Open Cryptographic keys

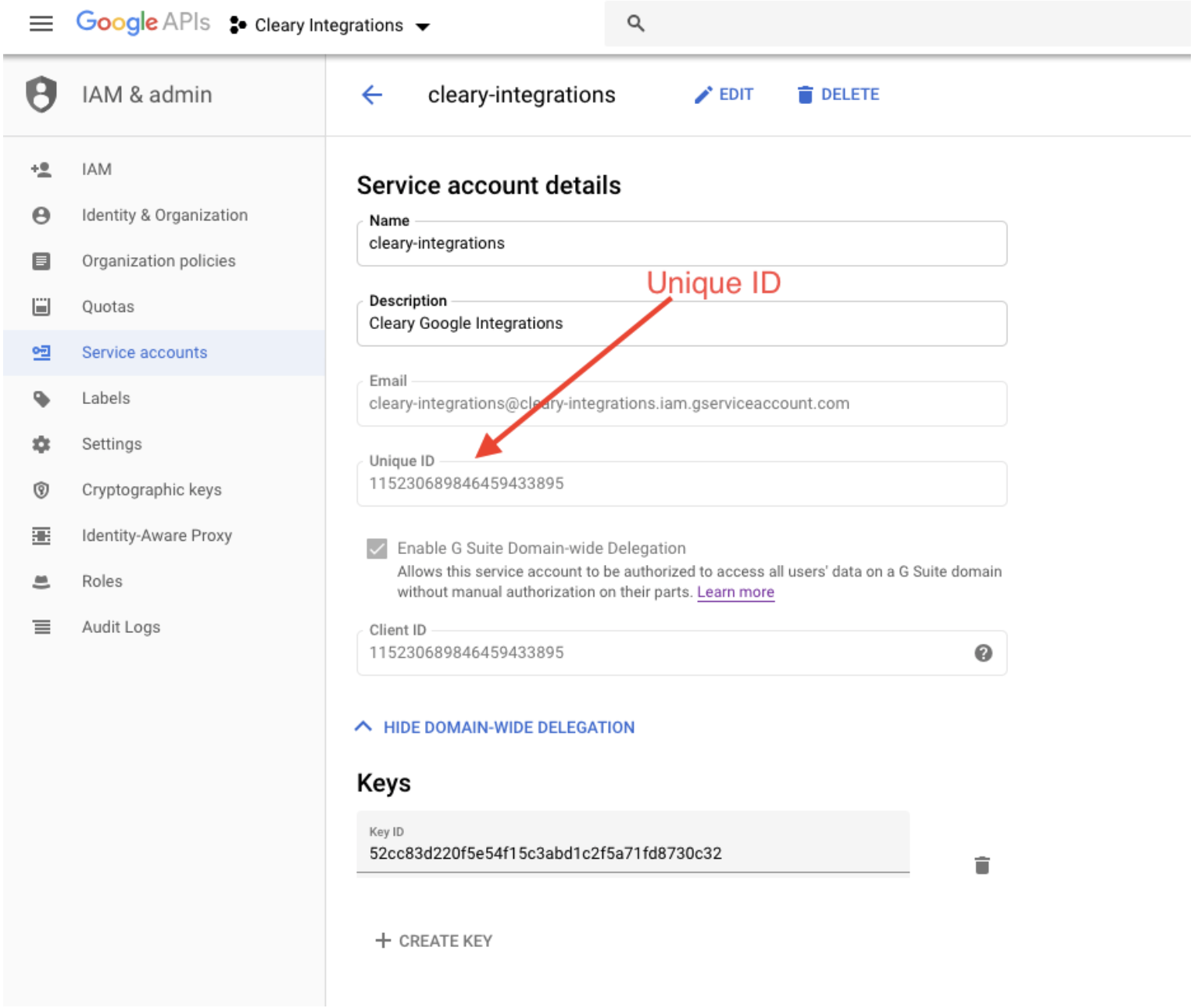(x=152, y=490)
